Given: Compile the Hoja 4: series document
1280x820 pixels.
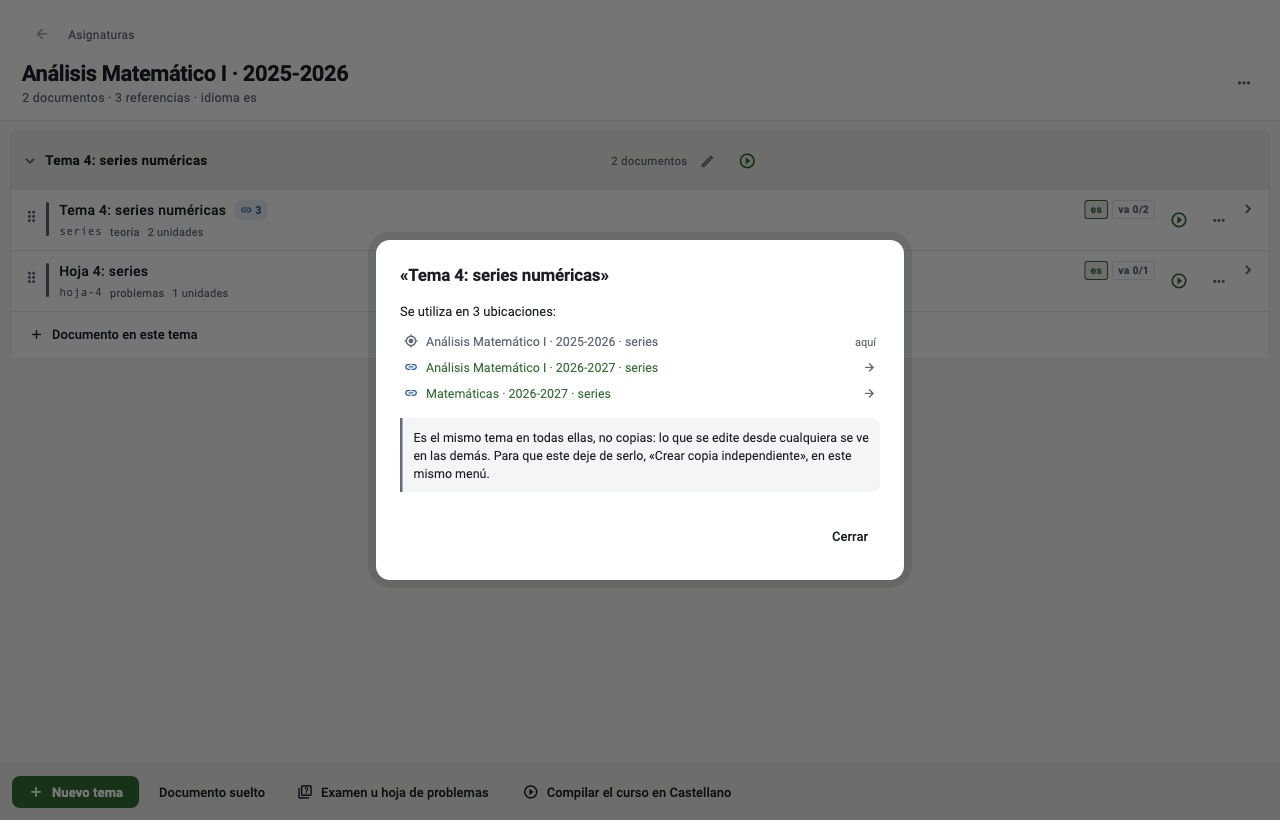Looking at the screenshot, I should coord(1179,281).
